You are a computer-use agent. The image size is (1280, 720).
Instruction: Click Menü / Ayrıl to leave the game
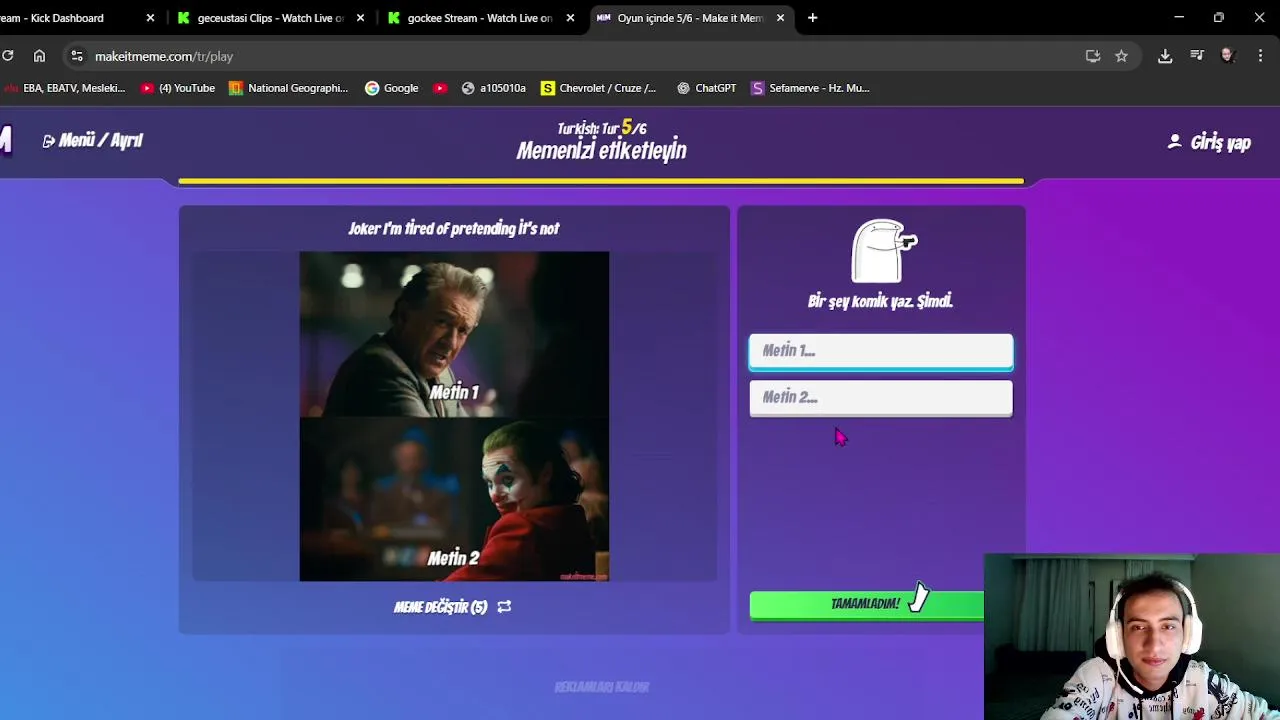[93, 141]
